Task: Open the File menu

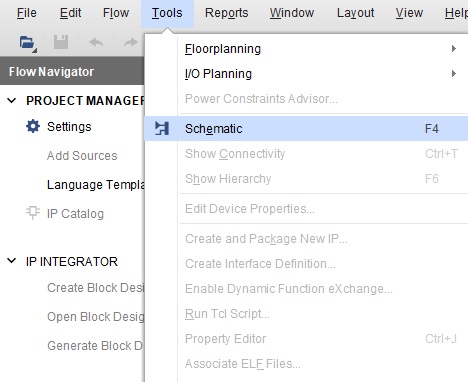Action: [27, 13]
